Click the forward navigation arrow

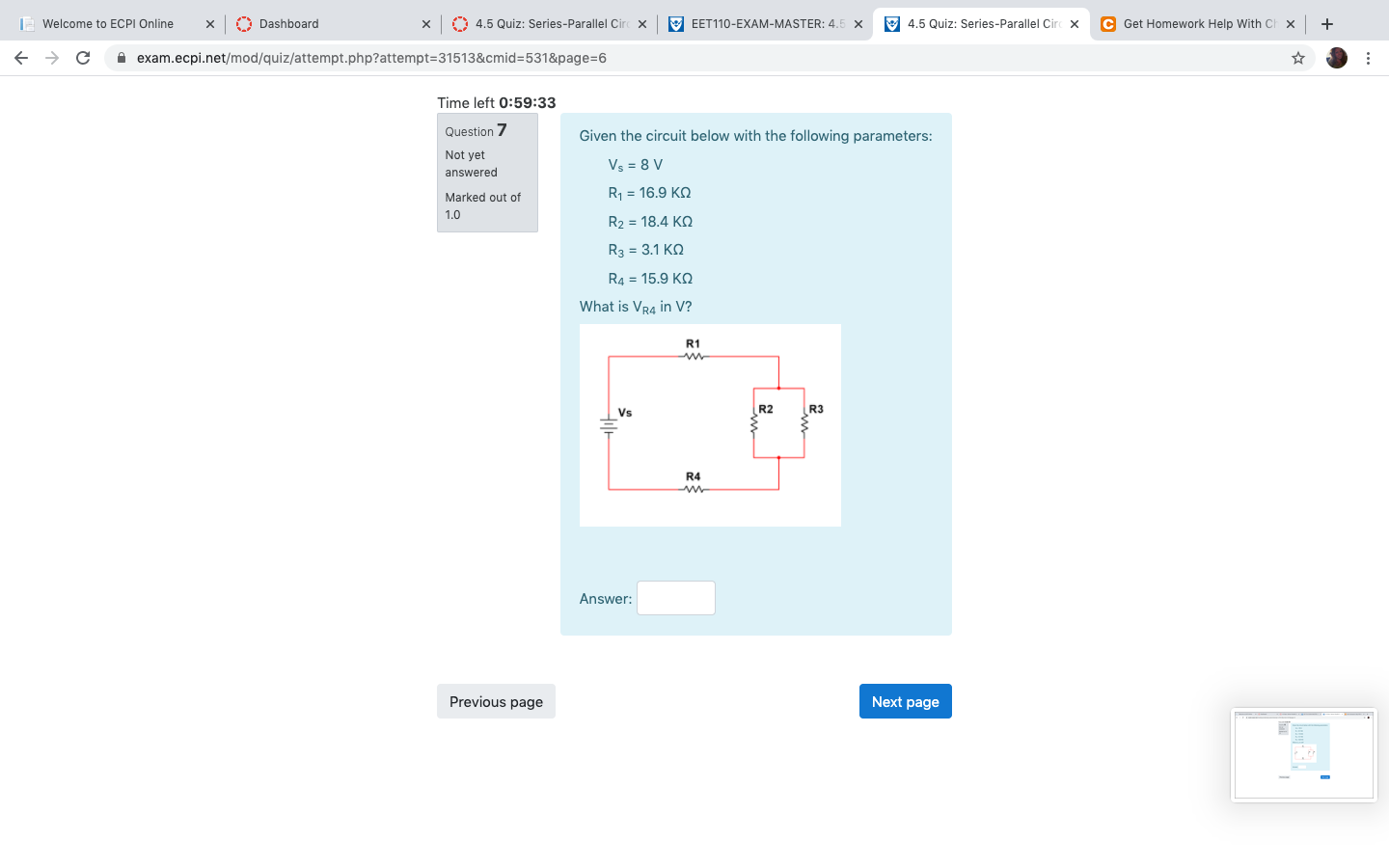pyautogui.click(x=51, y=58)
